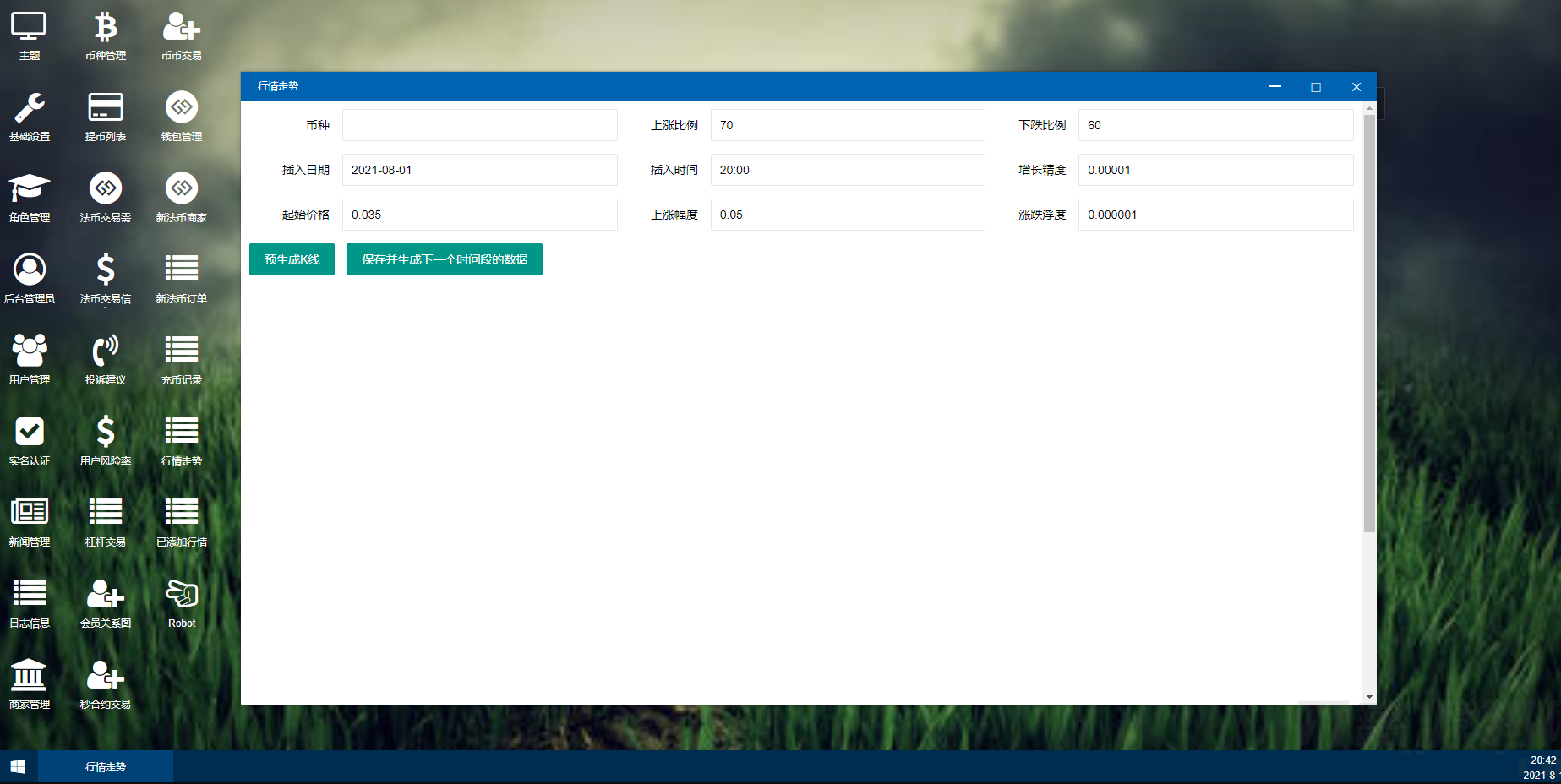The image size is (1561, 784).
Task: Click the Windows start button
Action: point(18,767)
